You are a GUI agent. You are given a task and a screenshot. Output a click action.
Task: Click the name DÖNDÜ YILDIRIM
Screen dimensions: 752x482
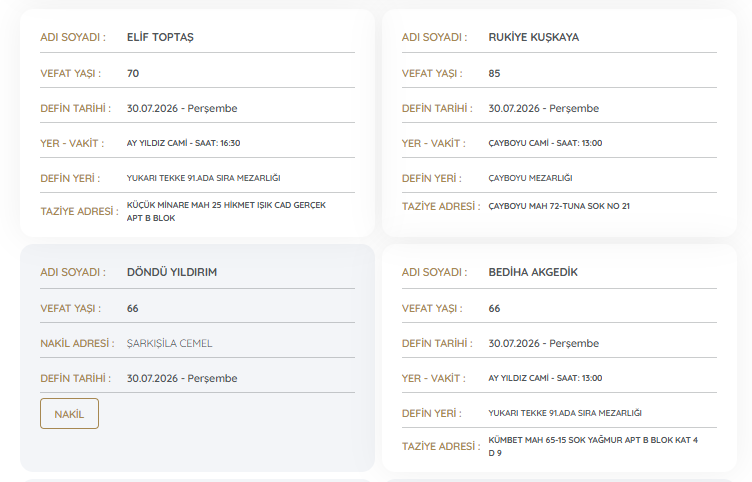pos(172,272)
